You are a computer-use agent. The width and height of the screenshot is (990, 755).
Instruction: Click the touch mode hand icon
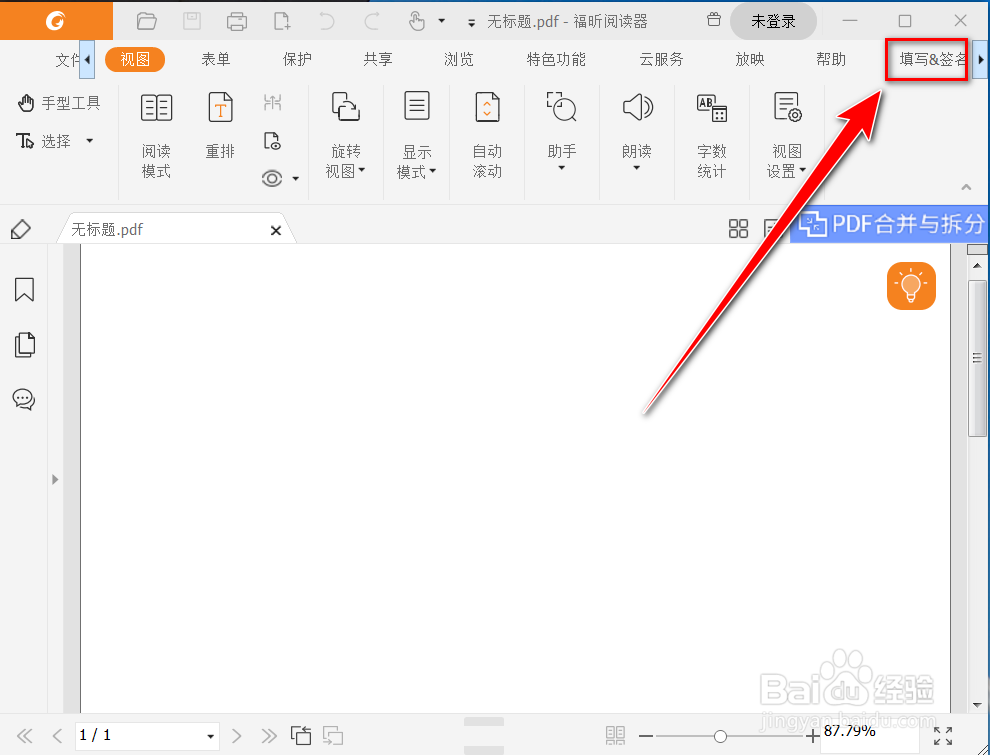coord(417,21)
